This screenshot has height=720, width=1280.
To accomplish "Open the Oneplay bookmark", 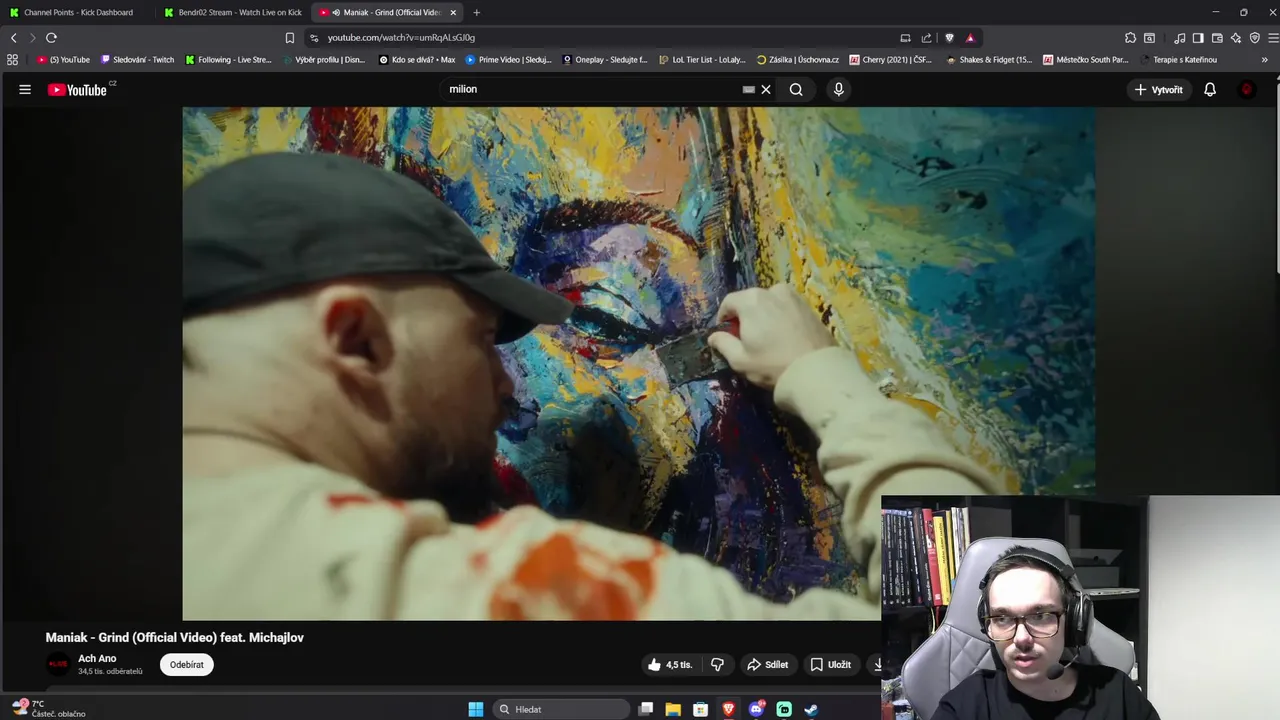I will click(x=605, y=60).
